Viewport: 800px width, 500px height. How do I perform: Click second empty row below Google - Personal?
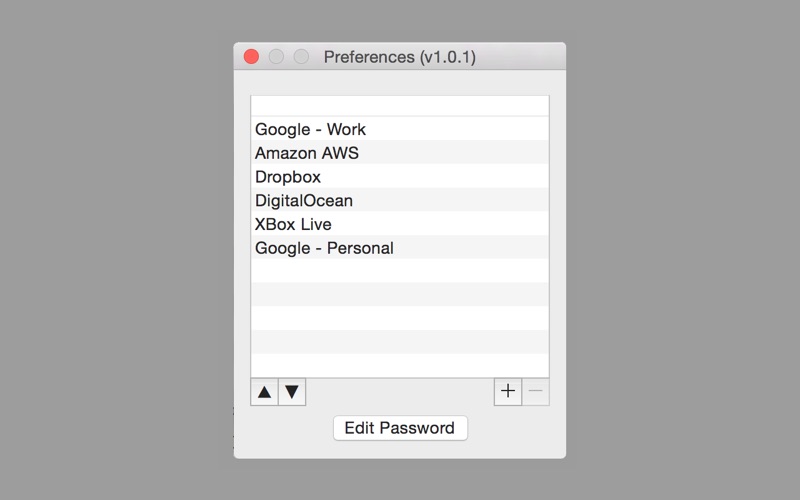[x=400, y=294]
